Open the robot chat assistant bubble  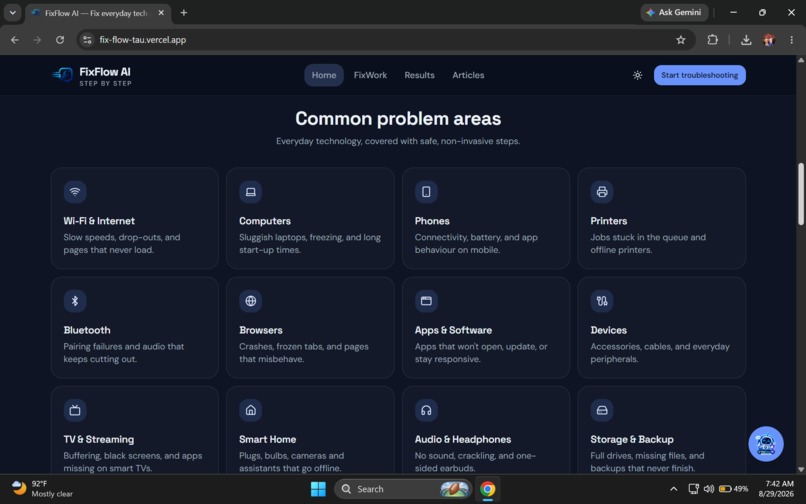pos(766,444)
